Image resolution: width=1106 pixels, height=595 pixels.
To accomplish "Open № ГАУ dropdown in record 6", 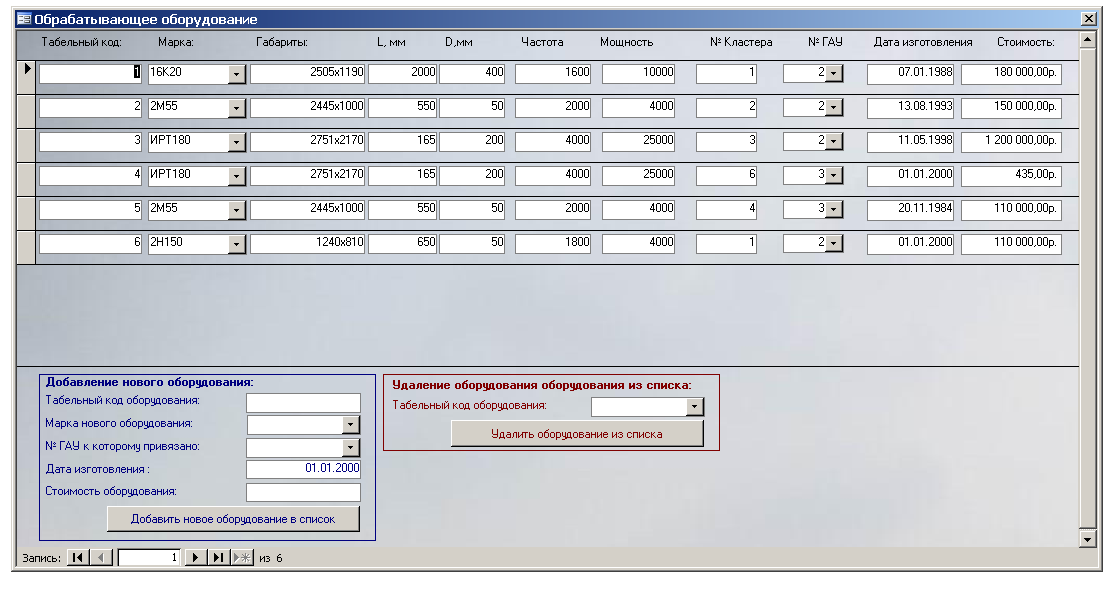I will coord(834,243).
